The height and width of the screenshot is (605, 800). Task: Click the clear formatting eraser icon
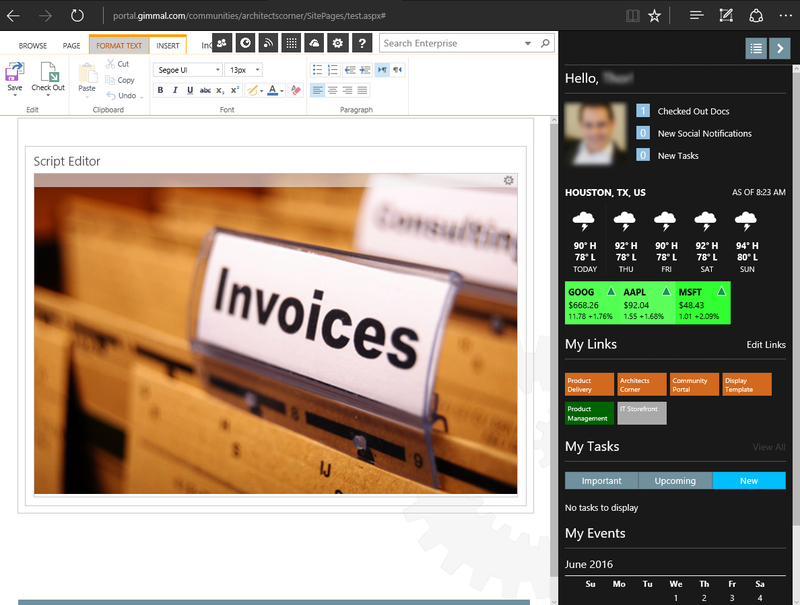(295, 90)
